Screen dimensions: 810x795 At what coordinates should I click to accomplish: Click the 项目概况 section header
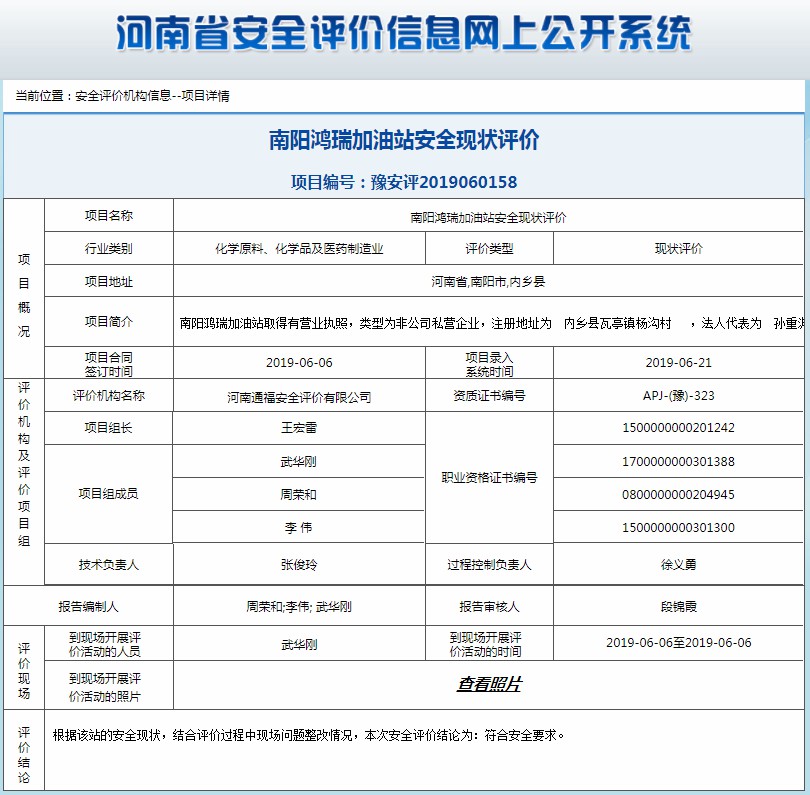click(24, 295)
